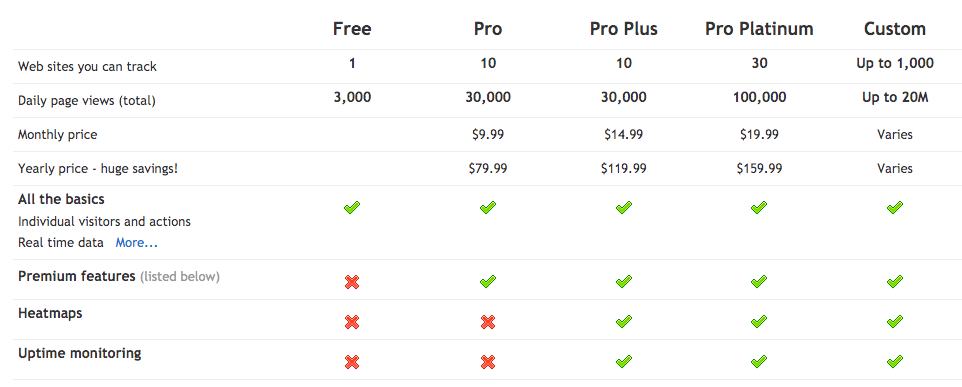Select the Pro Plus column heading
The width and height of the screenshot is (962, 387).
click(623, 29)
